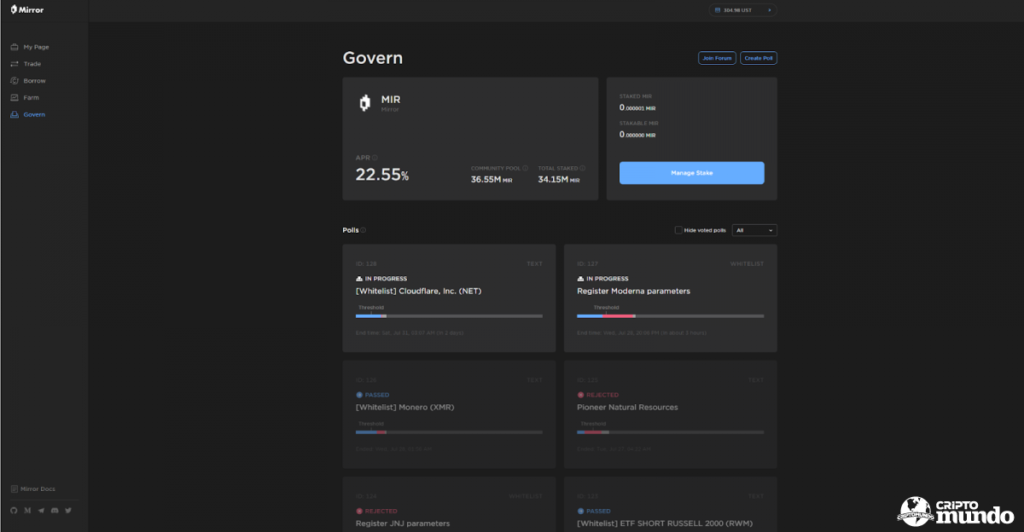The image size is (1024, 532).
Task: Open the Trade section in sidebar
Action: coord(32,64)
